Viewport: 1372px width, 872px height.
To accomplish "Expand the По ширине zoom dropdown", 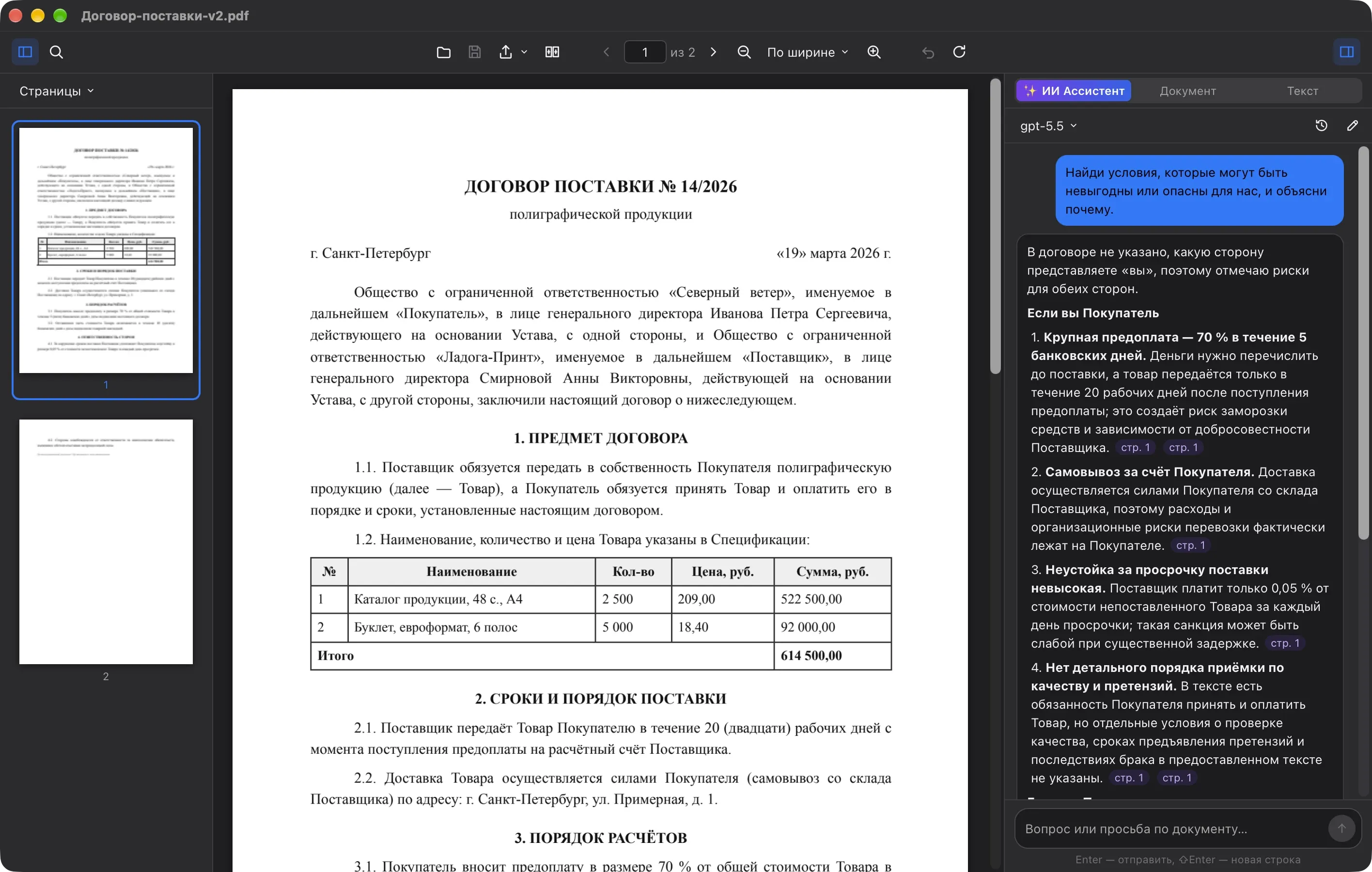I will [808, 52].
